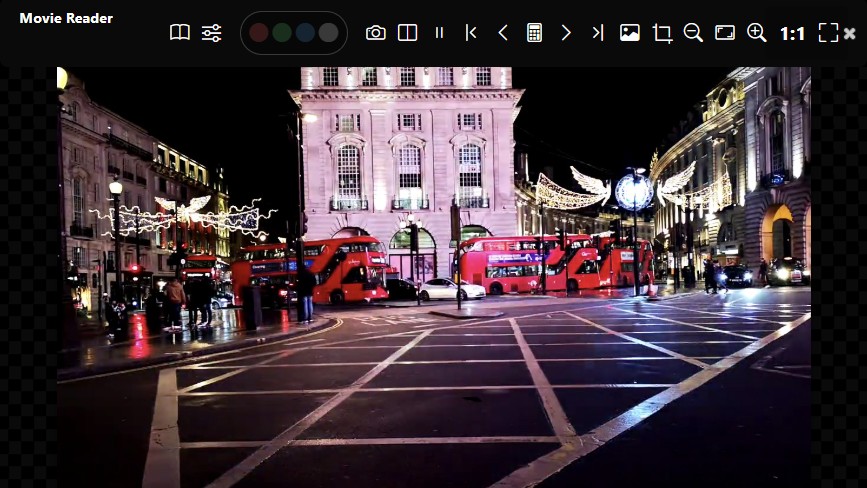Go to the previous frame

tap(503, 33)
